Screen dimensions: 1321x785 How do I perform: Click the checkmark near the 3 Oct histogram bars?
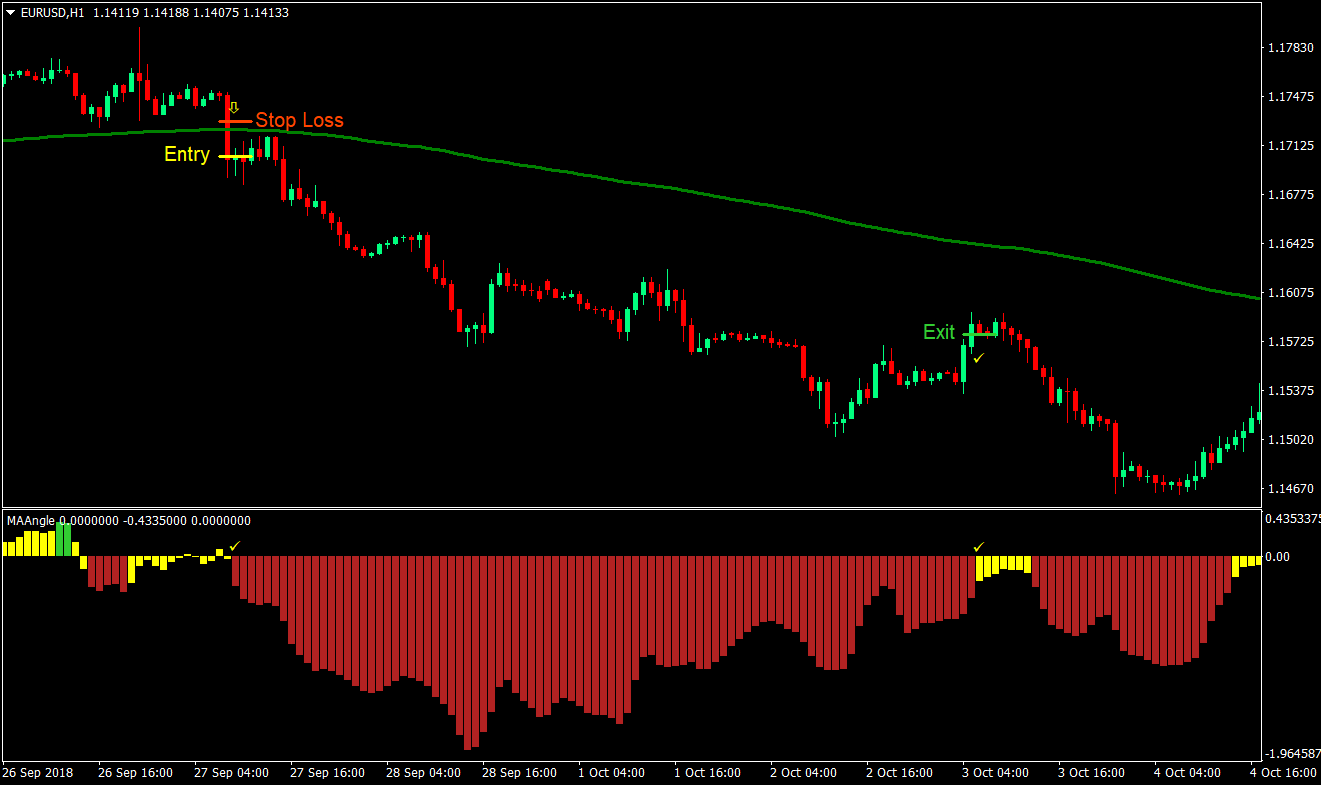pos(979,546)
